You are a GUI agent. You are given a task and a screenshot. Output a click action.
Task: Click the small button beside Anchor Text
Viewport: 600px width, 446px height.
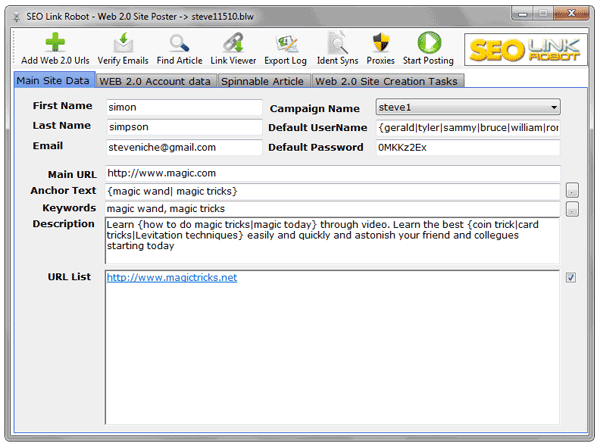tap(572, 190)
